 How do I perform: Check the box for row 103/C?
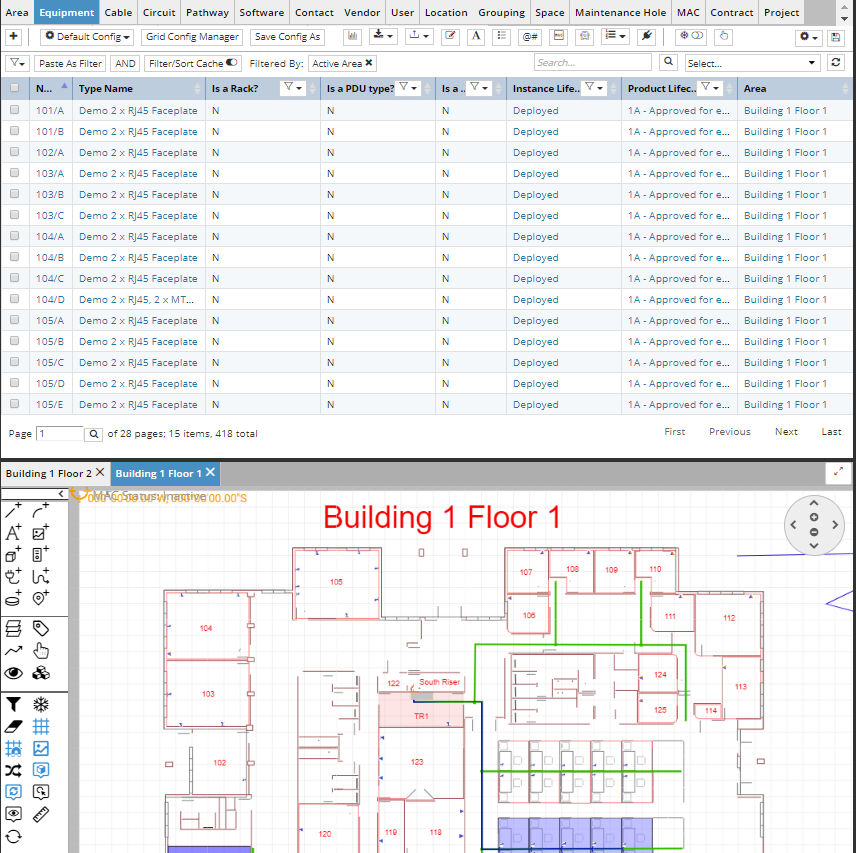click(14, 215)
